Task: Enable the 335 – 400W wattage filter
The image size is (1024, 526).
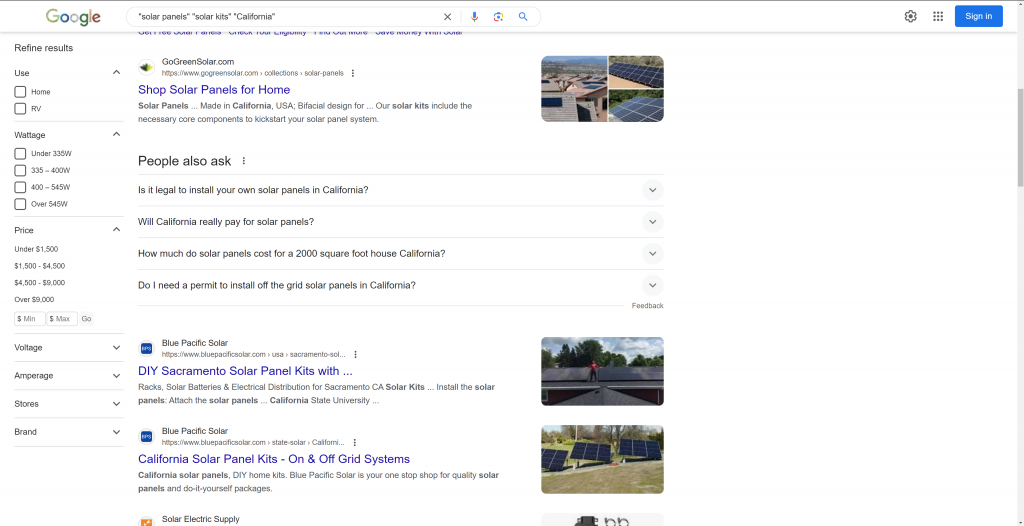Action: coord(20,171)
